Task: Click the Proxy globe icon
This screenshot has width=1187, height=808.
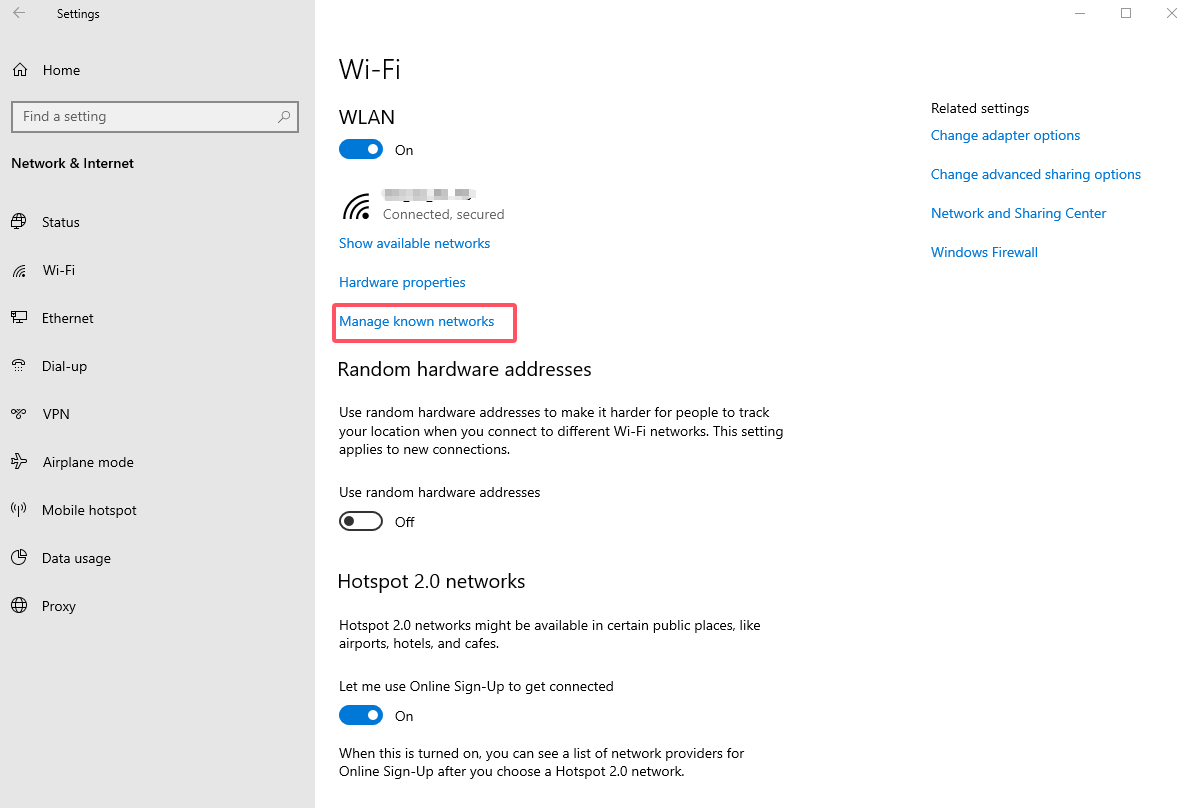Action: (19, 605)
